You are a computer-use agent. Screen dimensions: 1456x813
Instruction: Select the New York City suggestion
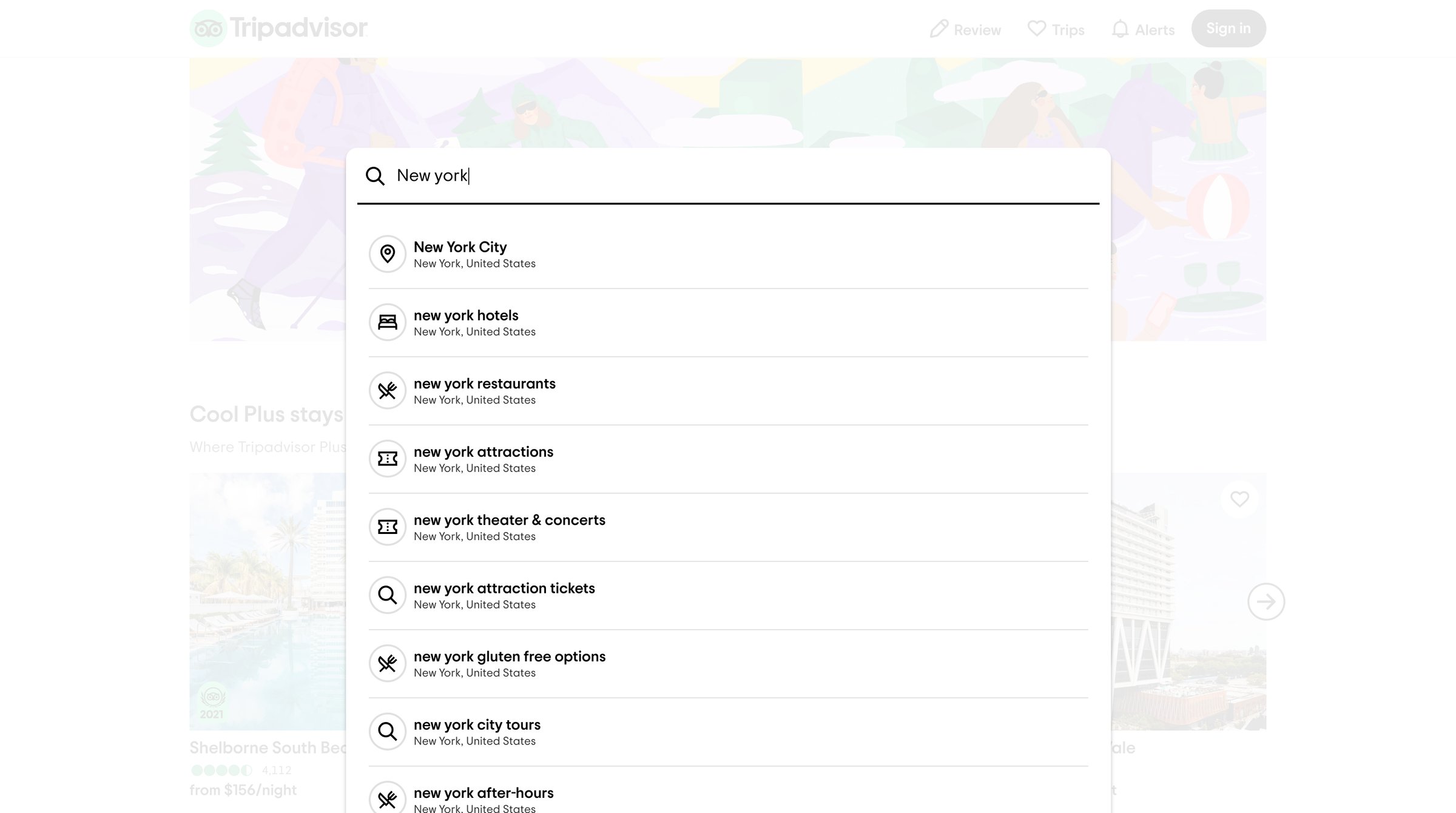click(x=728, y=254)
